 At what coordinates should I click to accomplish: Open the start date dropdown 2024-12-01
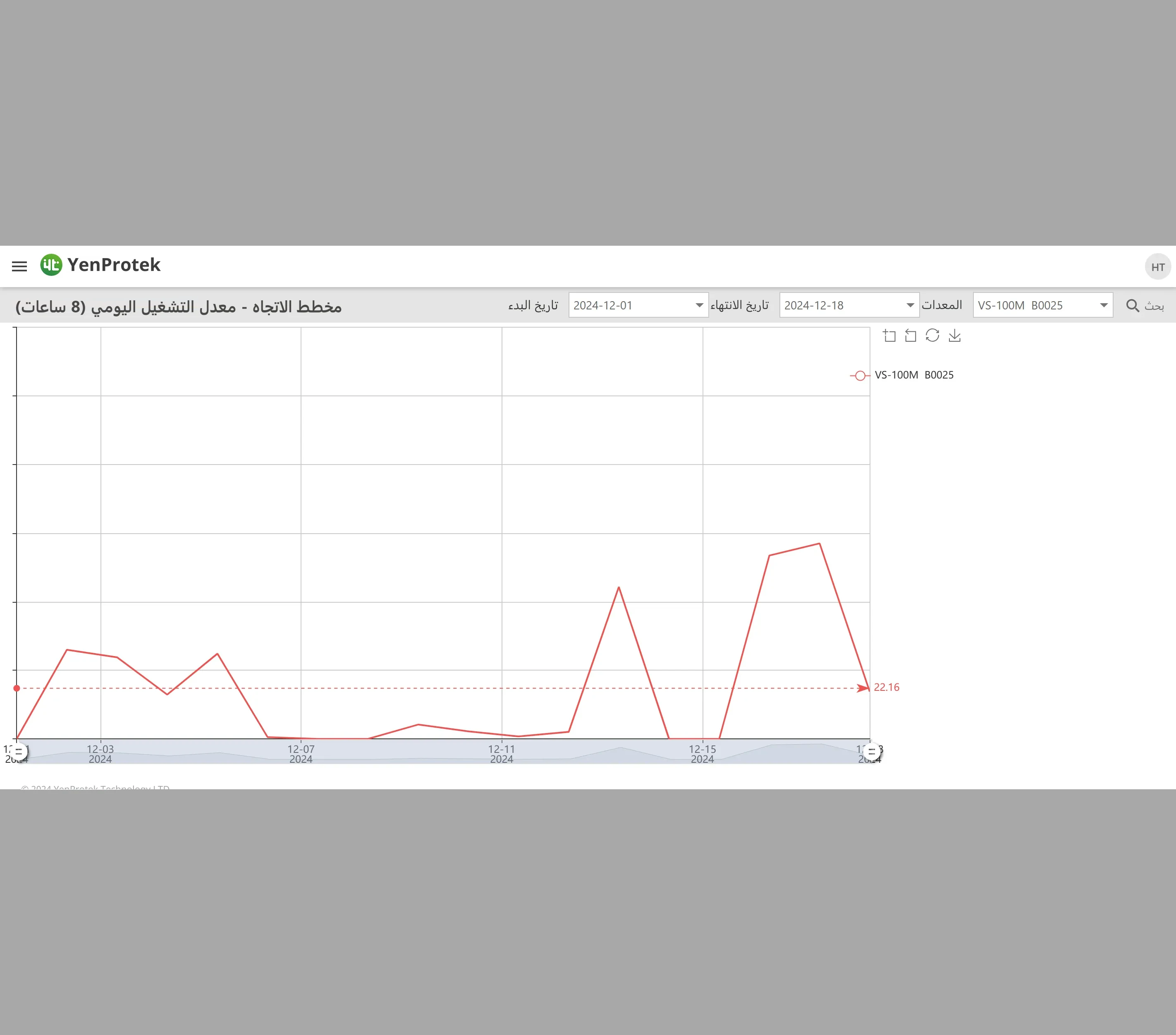tap(638, 305)
